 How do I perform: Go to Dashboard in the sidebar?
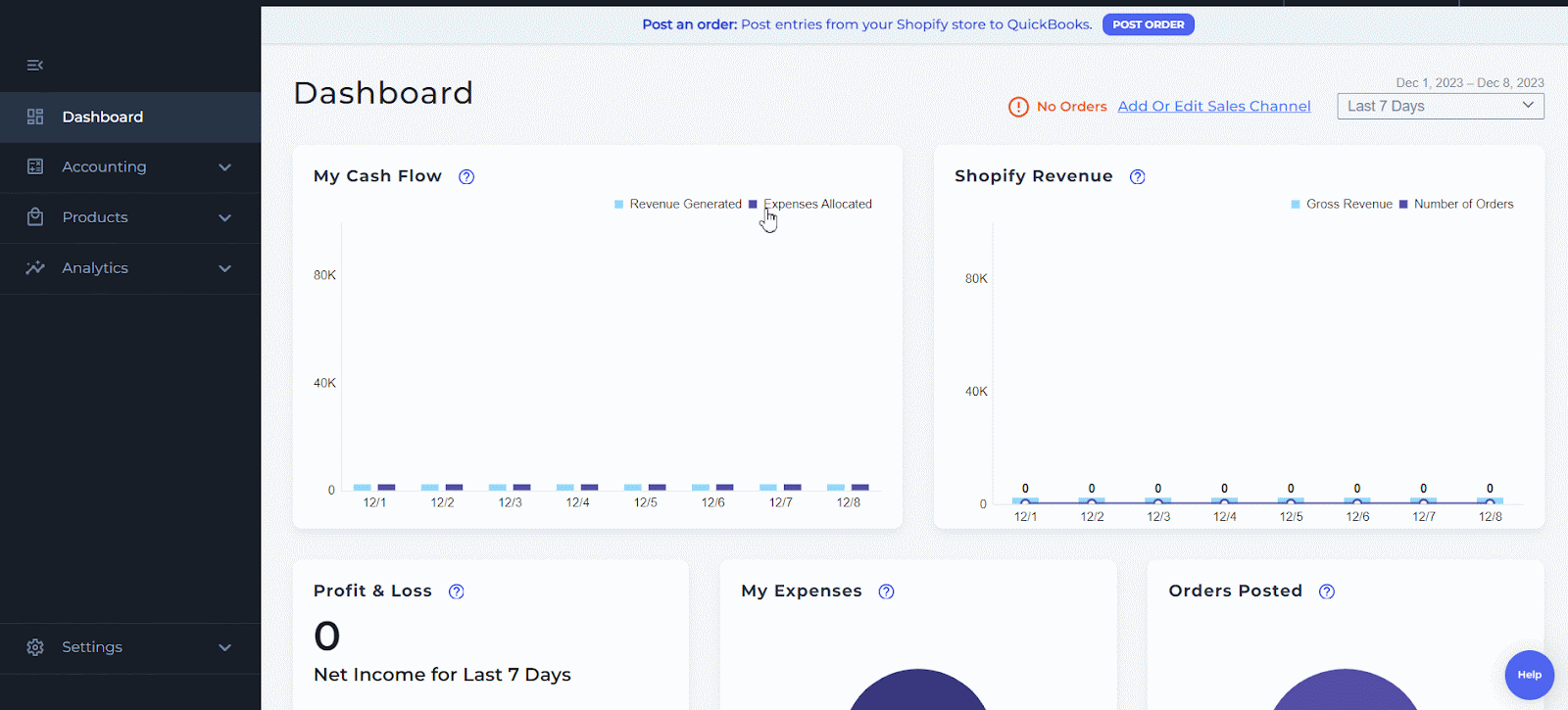coord(130,117)
